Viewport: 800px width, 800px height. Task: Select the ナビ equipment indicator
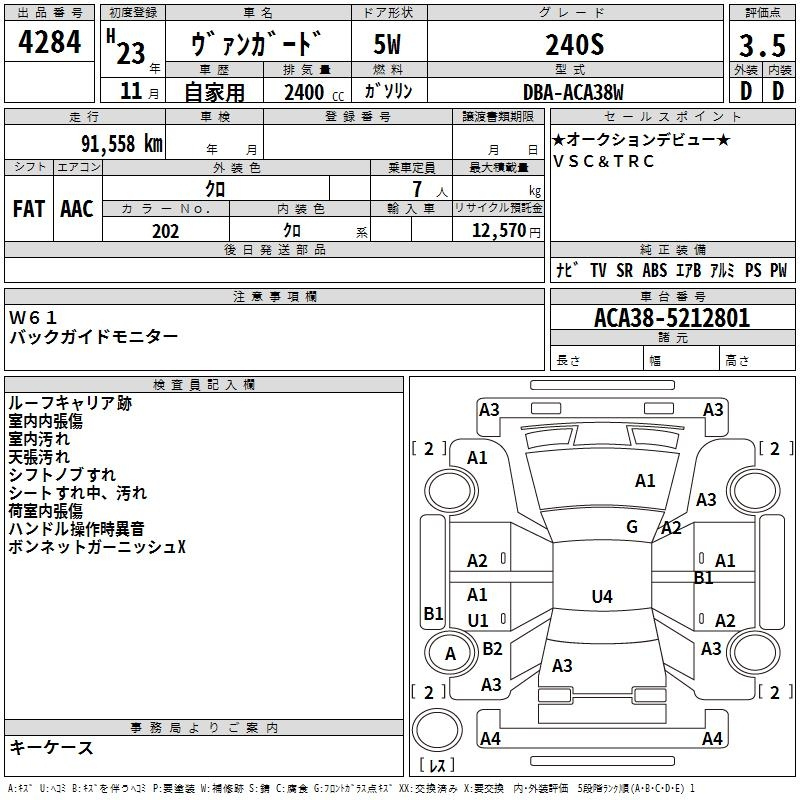click(x=564, y=270)
